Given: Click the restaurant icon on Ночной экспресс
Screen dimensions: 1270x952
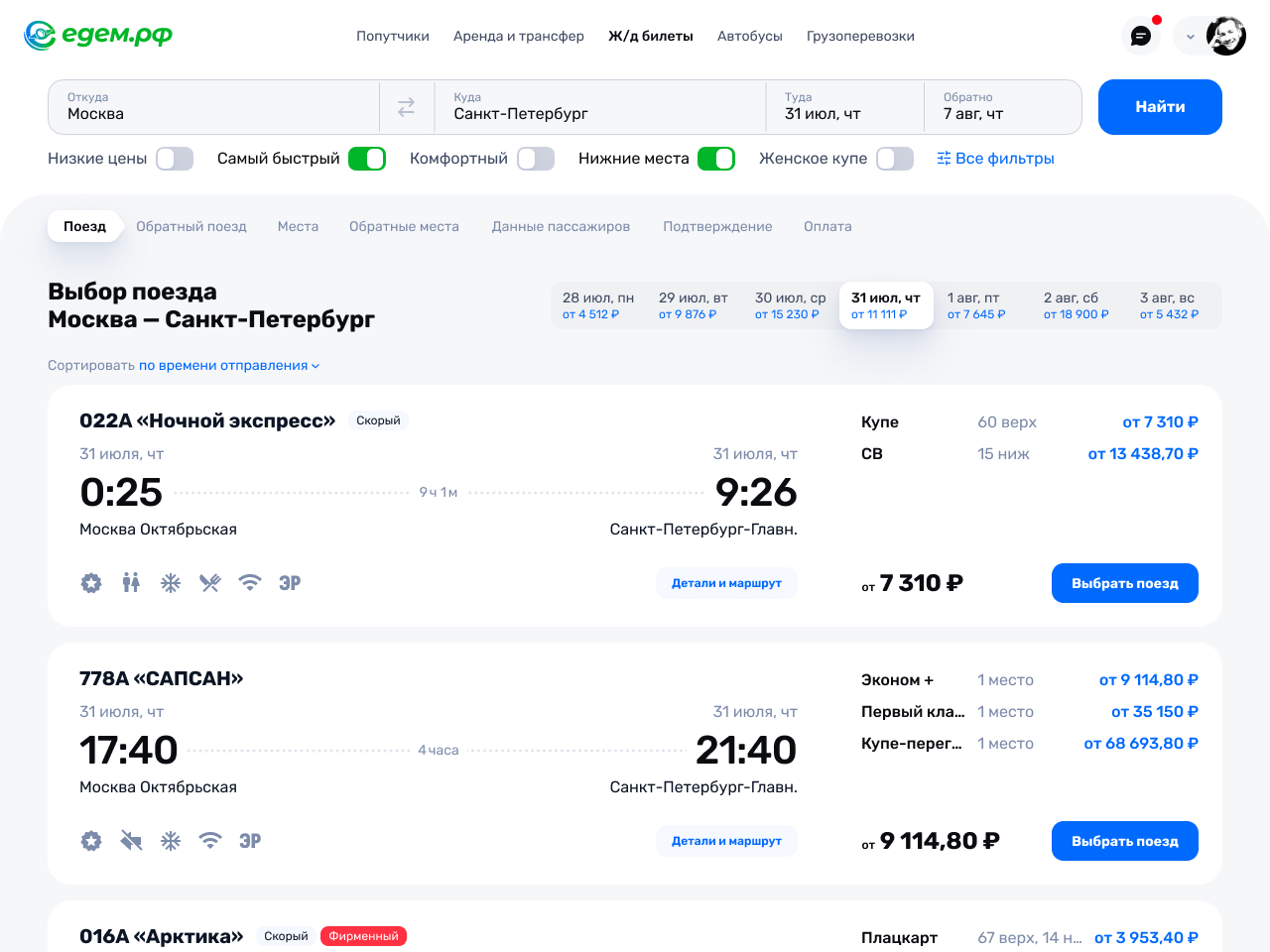Looking at the screenshot, I should click(210, 582).
